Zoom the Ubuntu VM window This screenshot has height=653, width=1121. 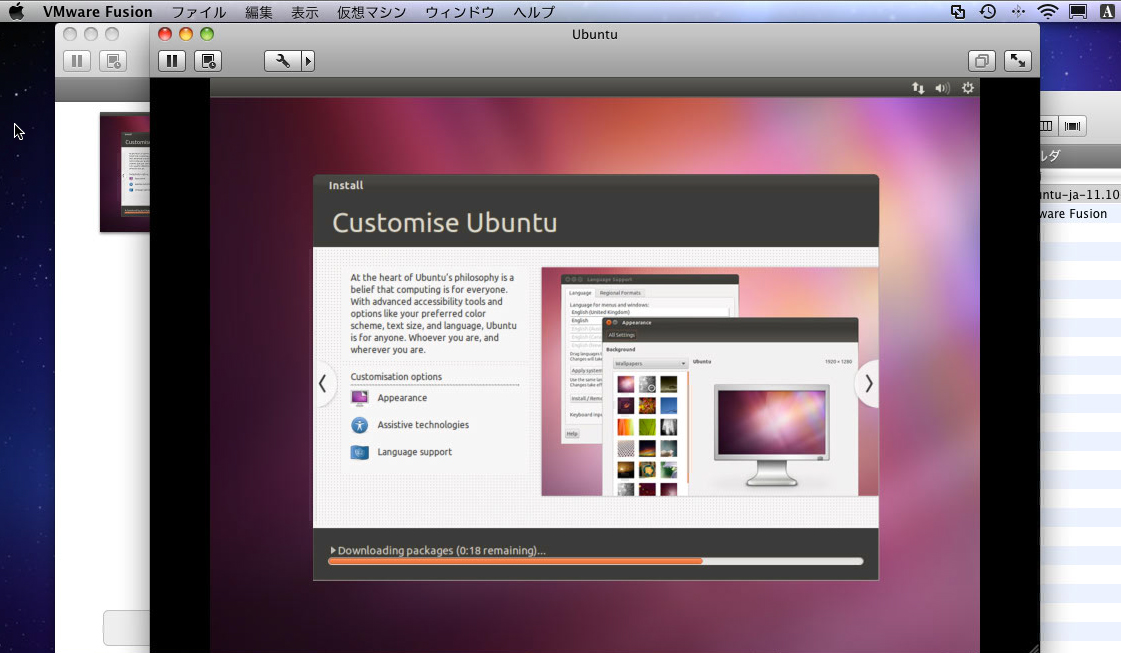(207, 34)
